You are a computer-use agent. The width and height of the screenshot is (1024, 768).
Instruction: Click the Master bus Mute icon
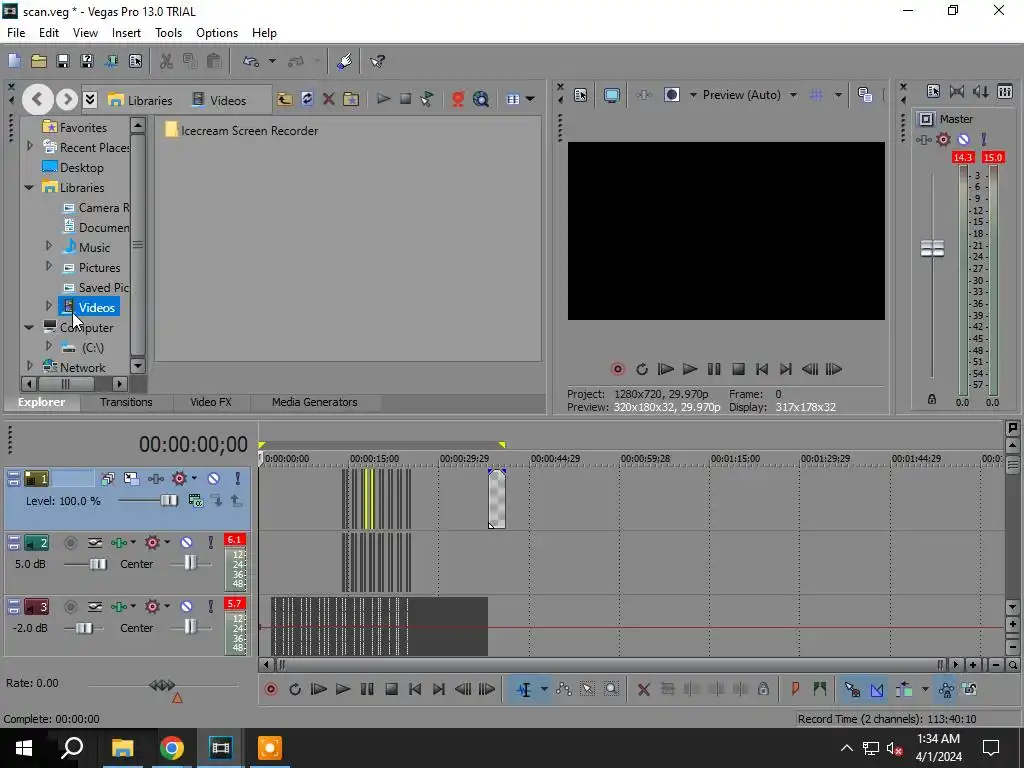(x=963, y=139)
